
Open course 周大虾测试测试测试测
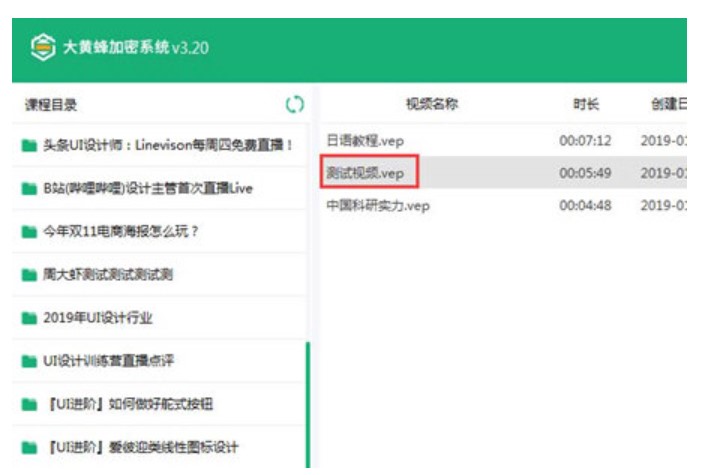[x=108, y=275]
